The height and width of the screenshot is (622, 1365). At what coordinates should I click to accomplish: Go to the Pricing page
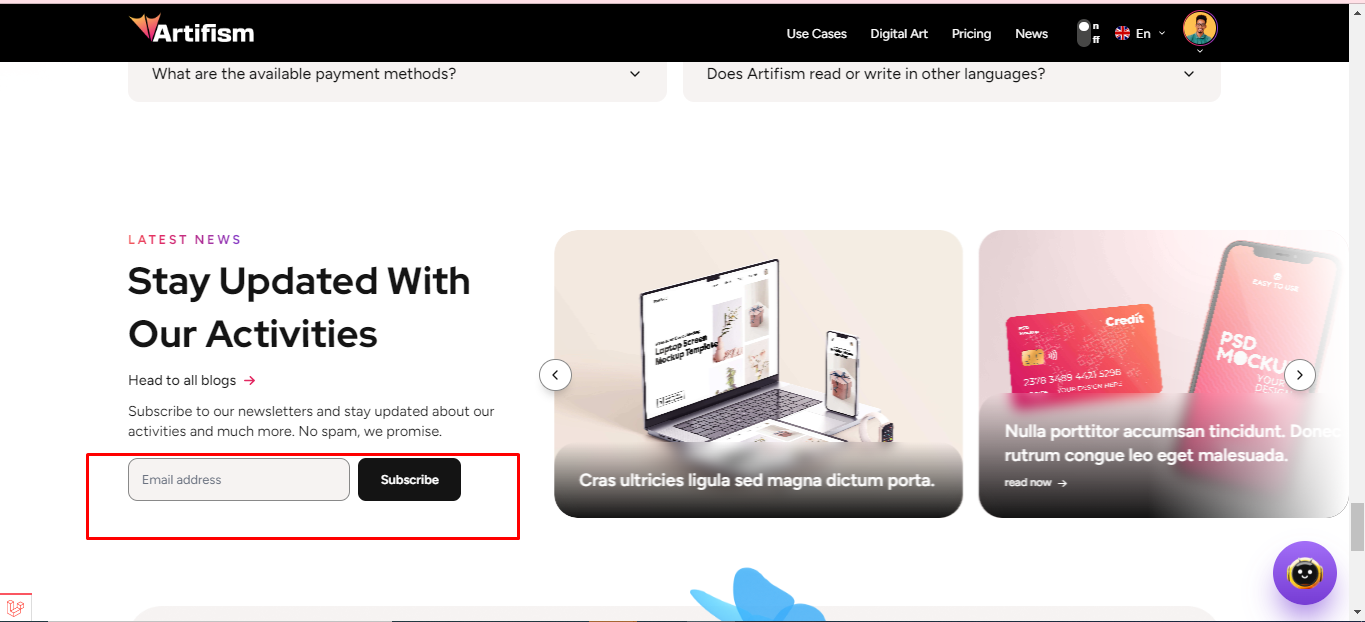pyautogui.click(x=971, y=33)
